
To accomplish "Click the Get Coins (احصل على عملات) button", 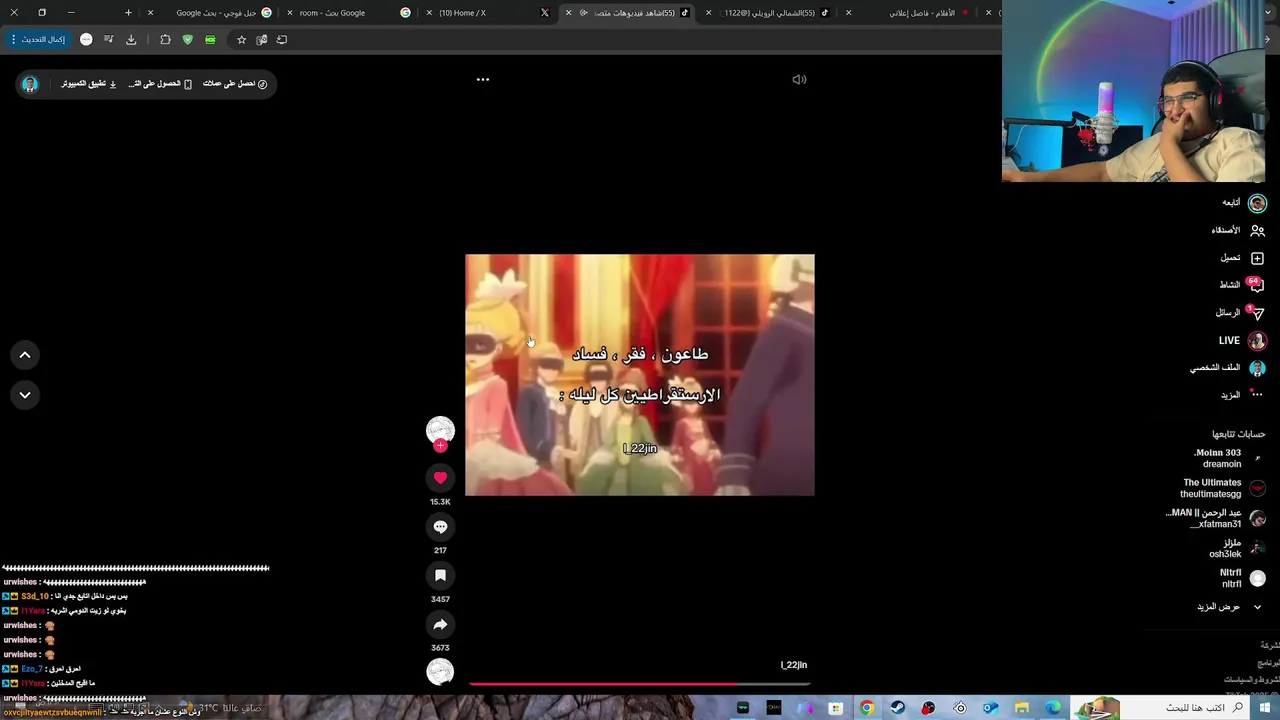I will point(235,84).
